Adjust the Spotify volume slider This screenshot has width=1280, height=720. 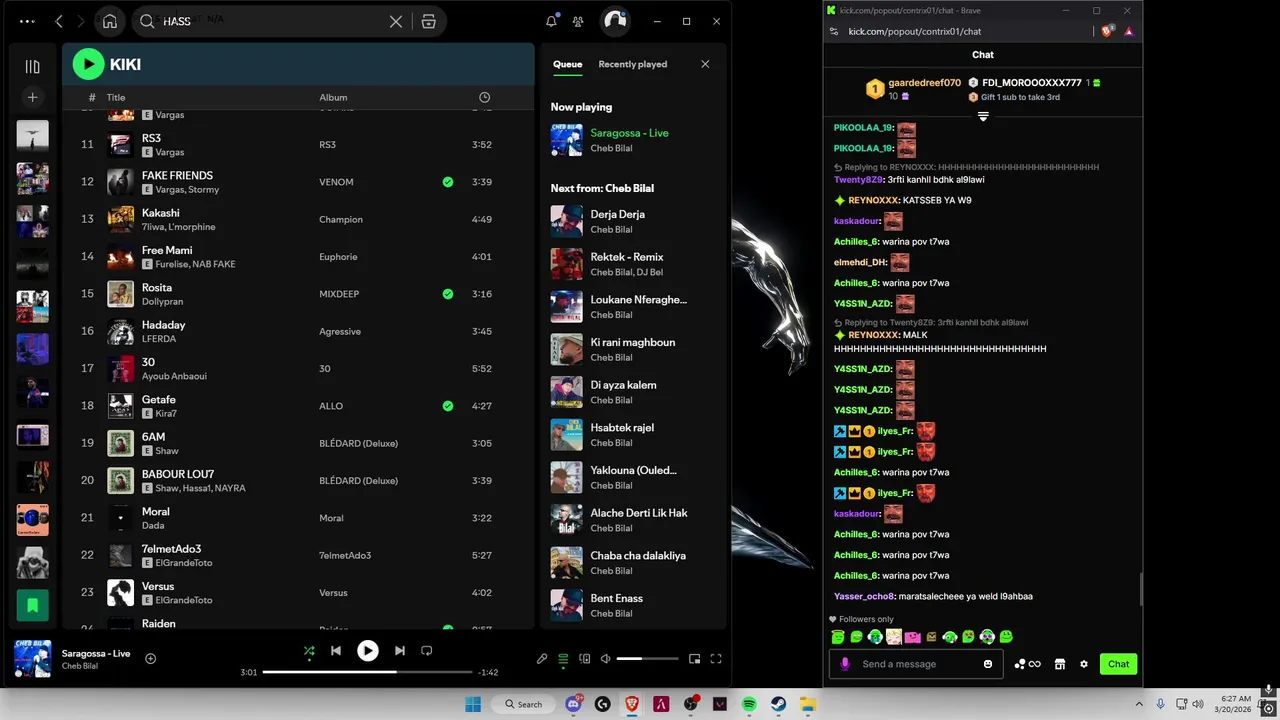click(647, 659)
